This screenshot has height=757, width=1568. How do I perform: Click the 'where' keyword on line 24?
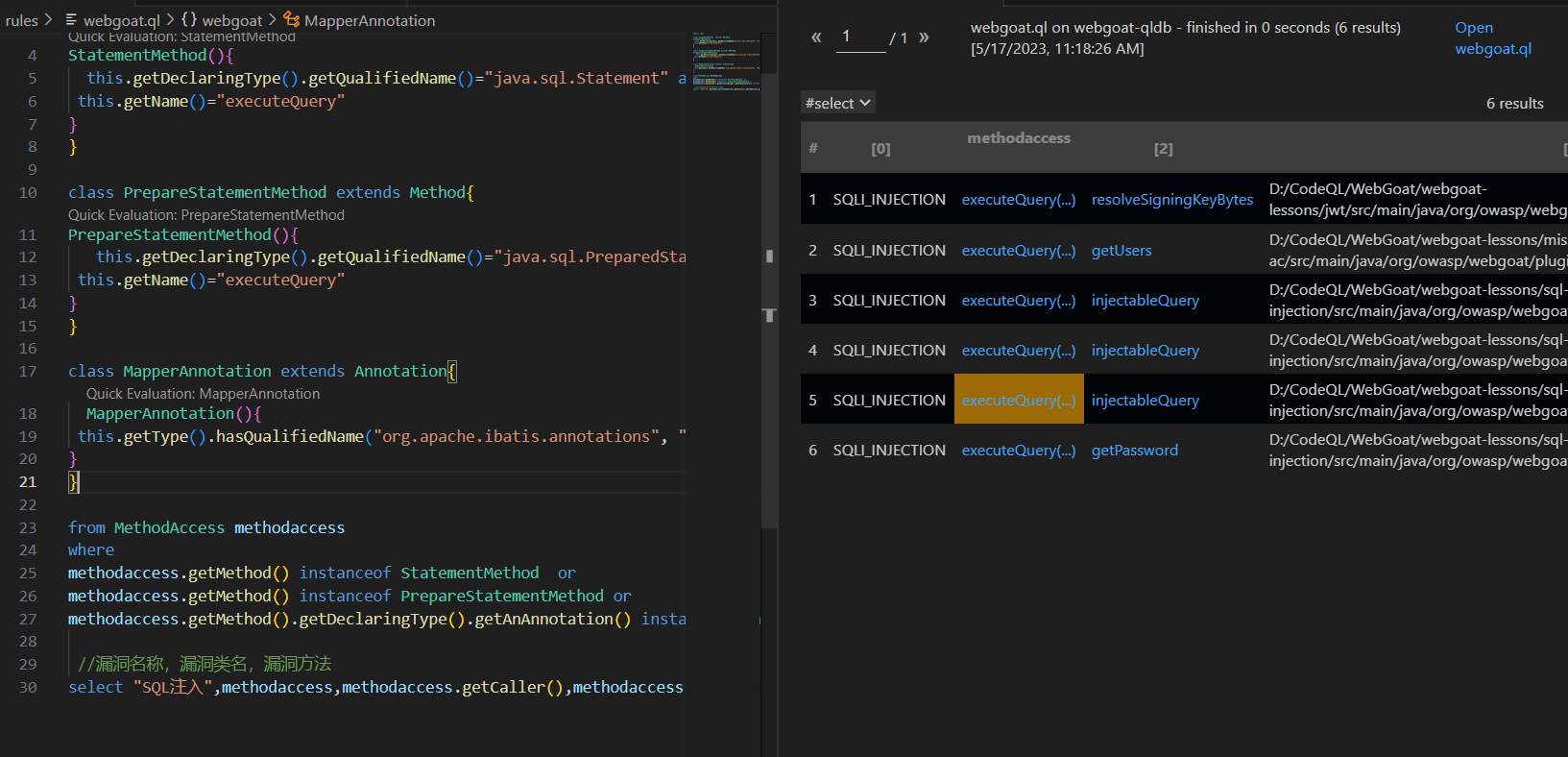tap(91, 550)
